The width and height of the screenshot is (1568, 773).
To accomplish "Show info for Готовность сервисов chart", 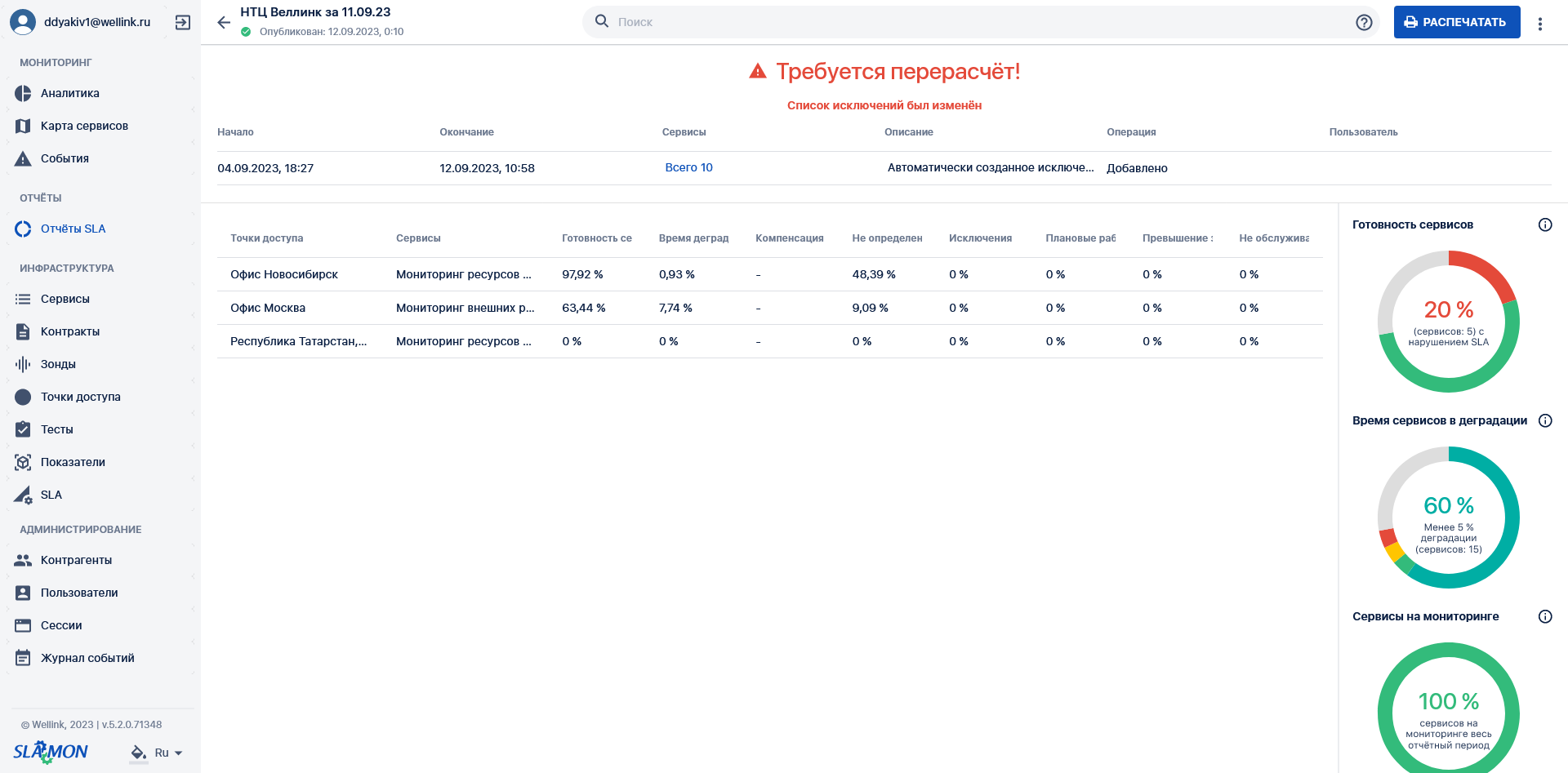I will [1545, 224].
